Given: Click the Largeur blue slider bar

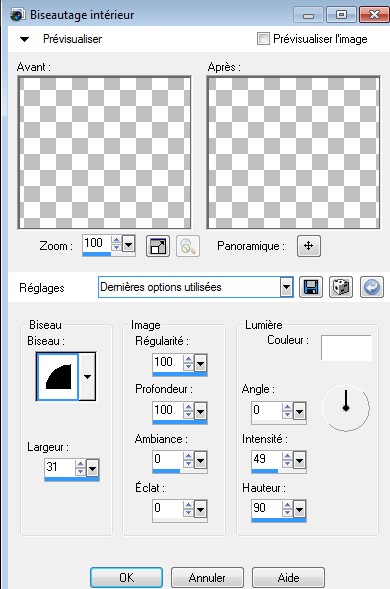Looking at the screenshot, I should 72,479.
